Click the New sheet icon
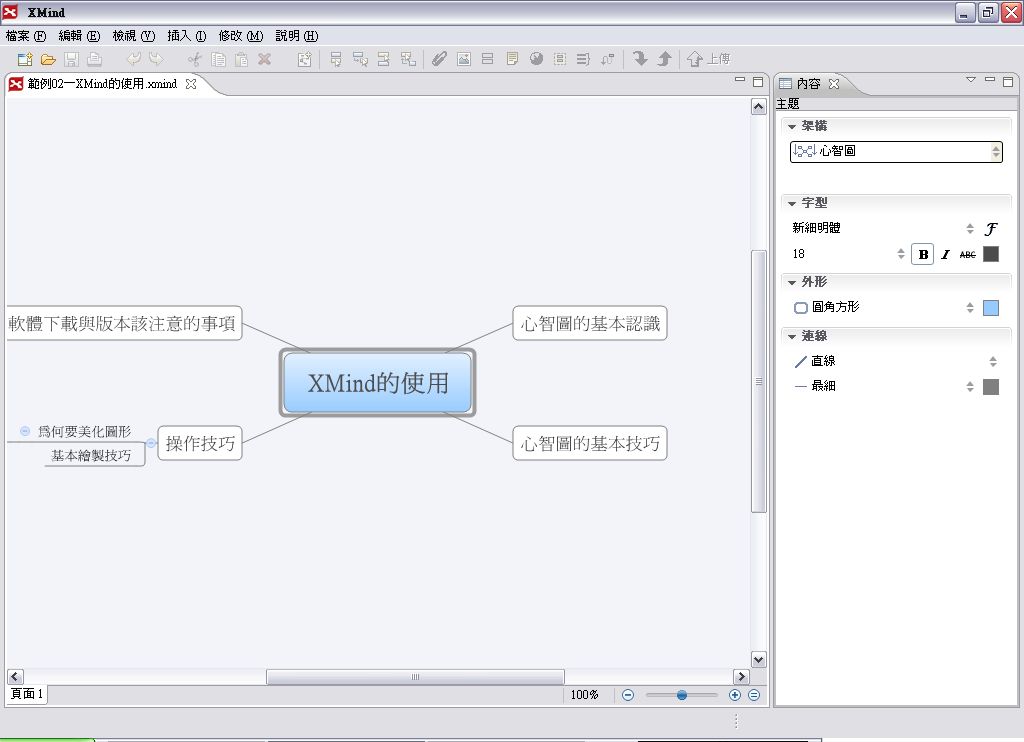 coord(304,59)
